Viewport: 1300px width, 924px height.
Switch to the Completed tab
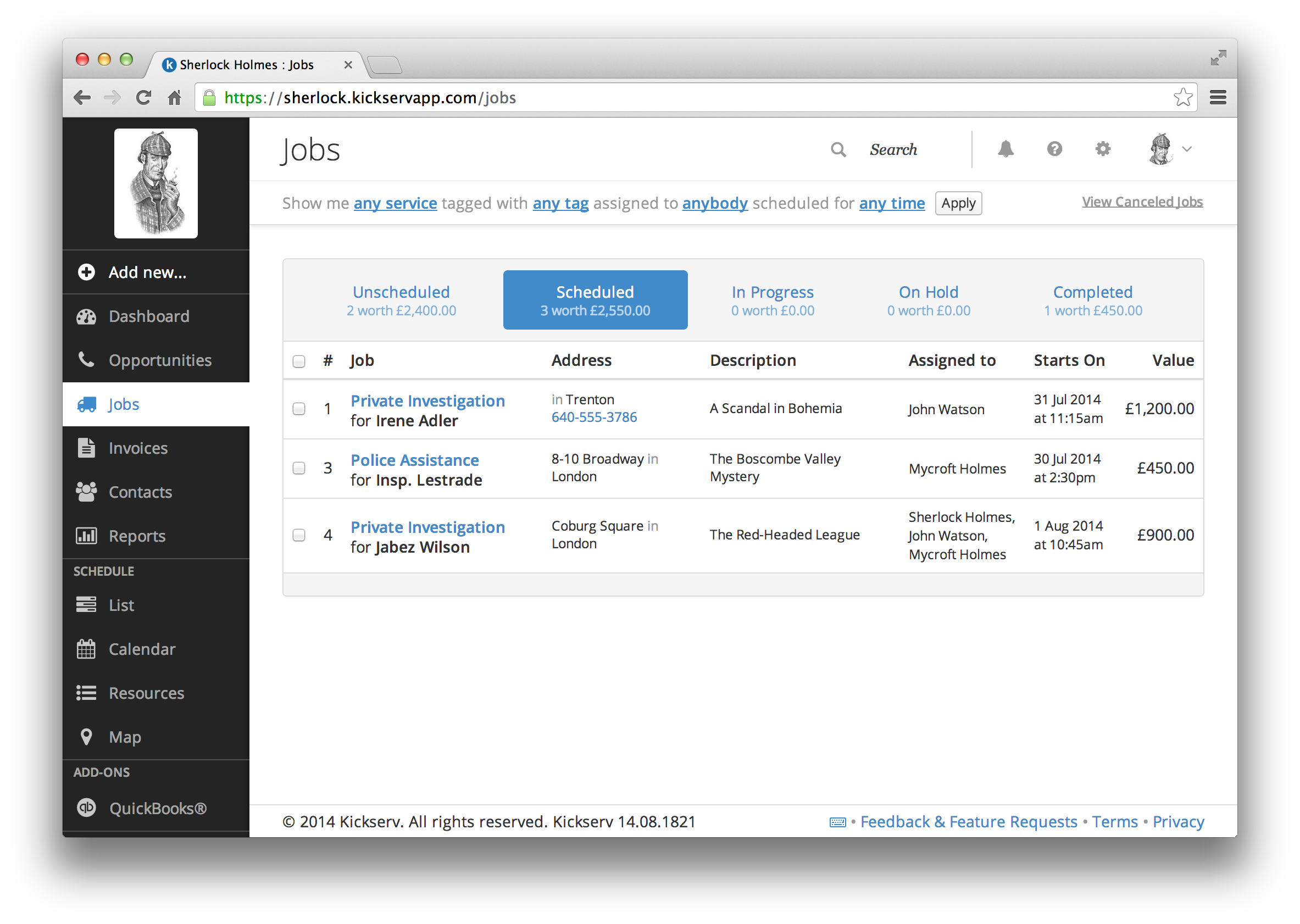pyautogui.click(x=1093, y=300)
